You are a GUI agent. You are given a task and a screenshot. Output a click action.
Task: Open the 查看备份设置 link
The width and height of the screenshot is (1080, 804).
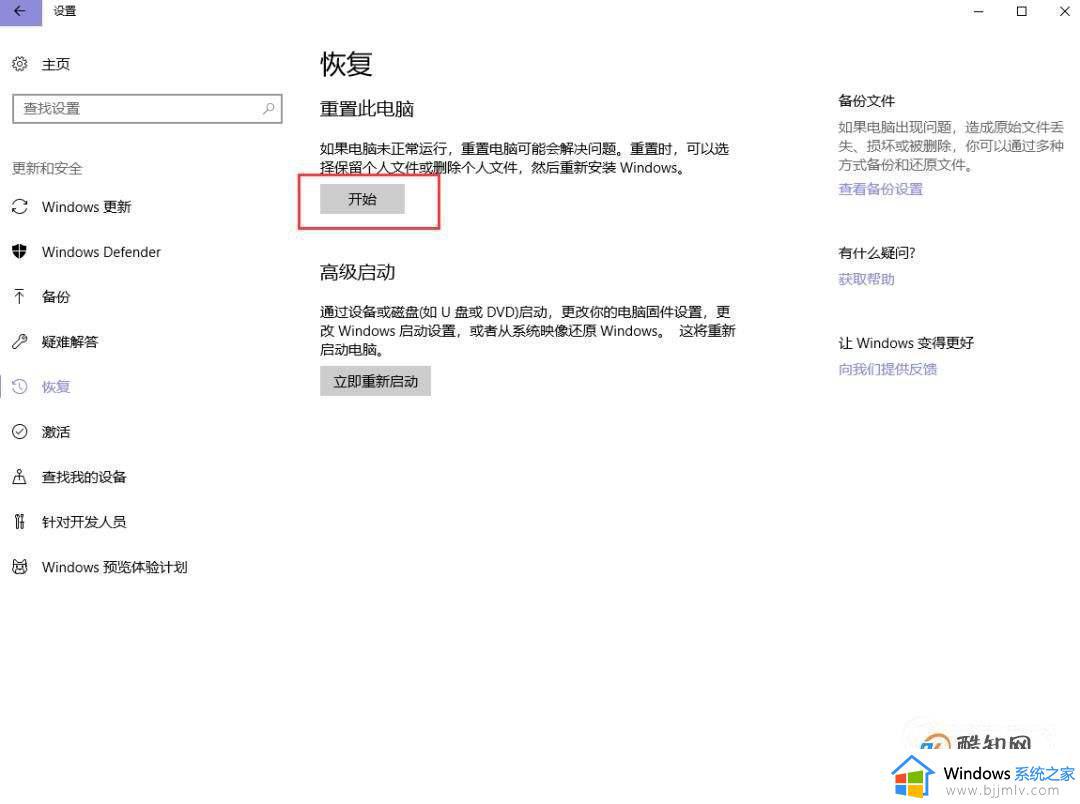(x=880, y=189)
